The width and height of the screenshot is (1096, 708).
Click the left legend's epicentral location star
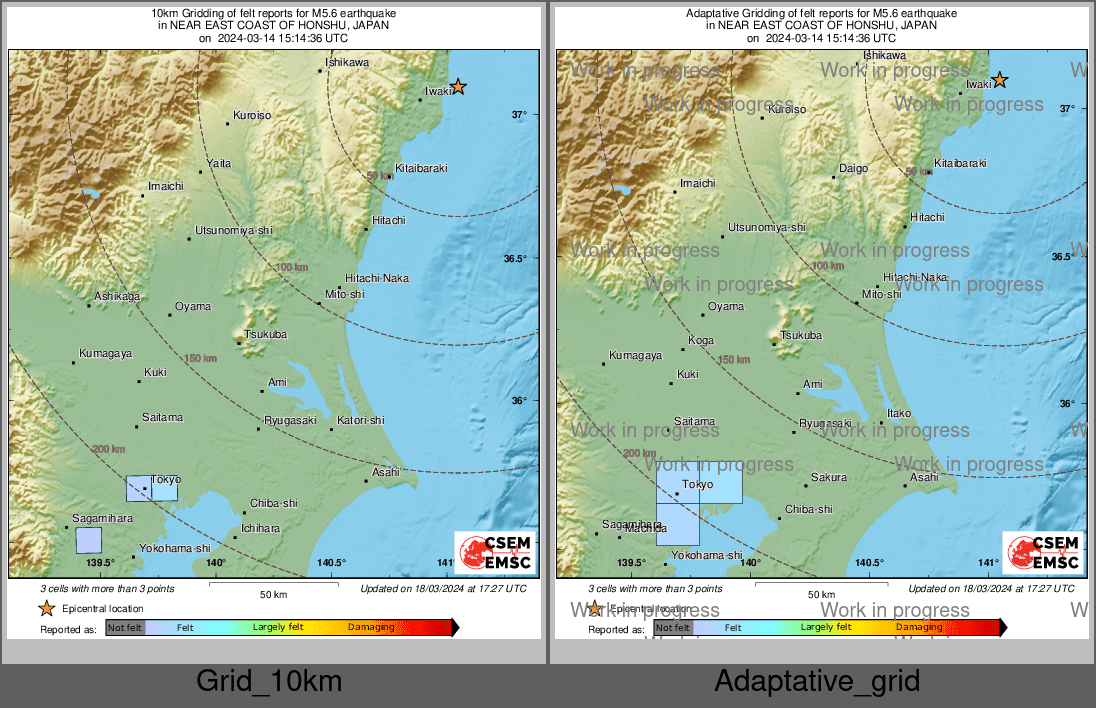coord(46,608)
